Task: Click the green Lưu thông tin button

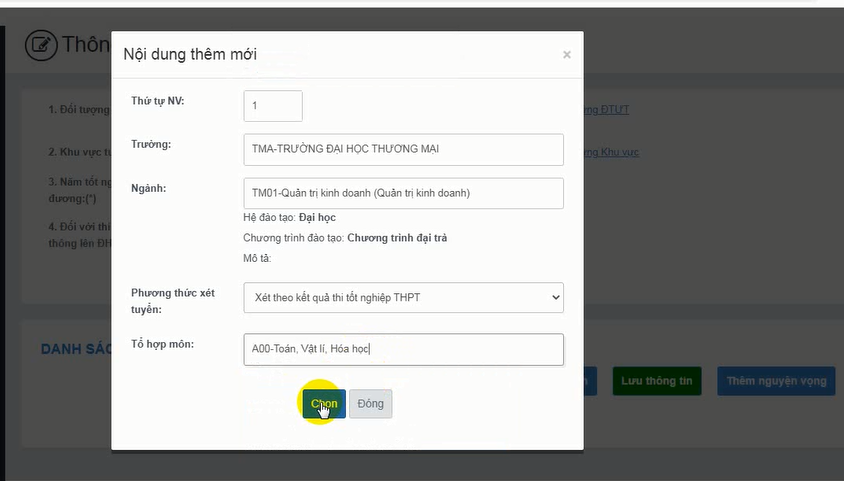Action: (x=656, y=381)
